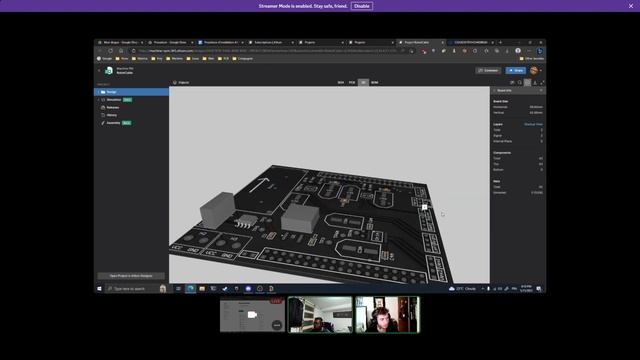The image size is (640, 360).
Task: Click the blue Share button
Action: point(516,71)
